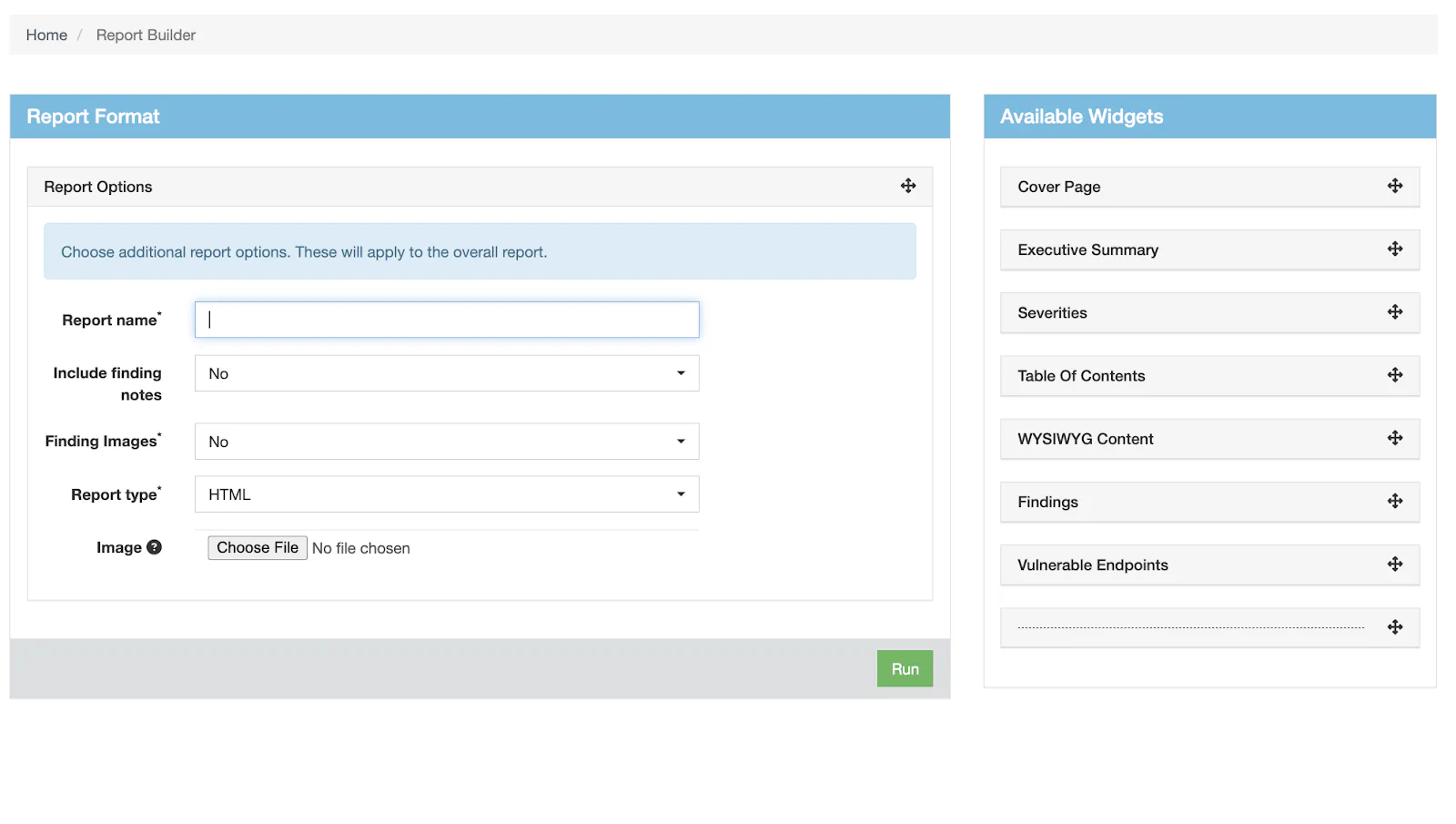Select Report Builder breadcrumb item
The height and width of the screenshot is (824, 1456).
(146, 35)
